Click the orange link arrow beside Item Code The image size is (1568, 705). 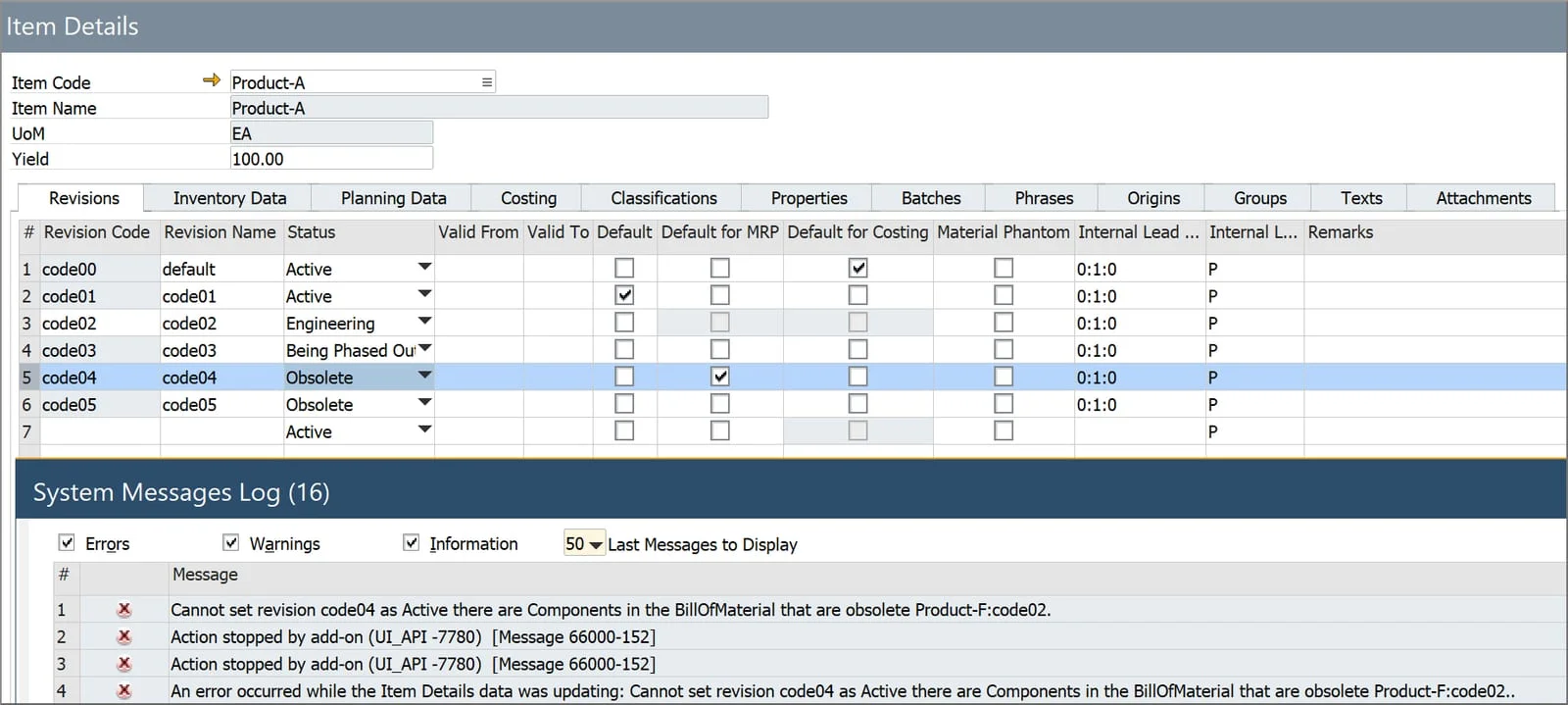(211, 80)
